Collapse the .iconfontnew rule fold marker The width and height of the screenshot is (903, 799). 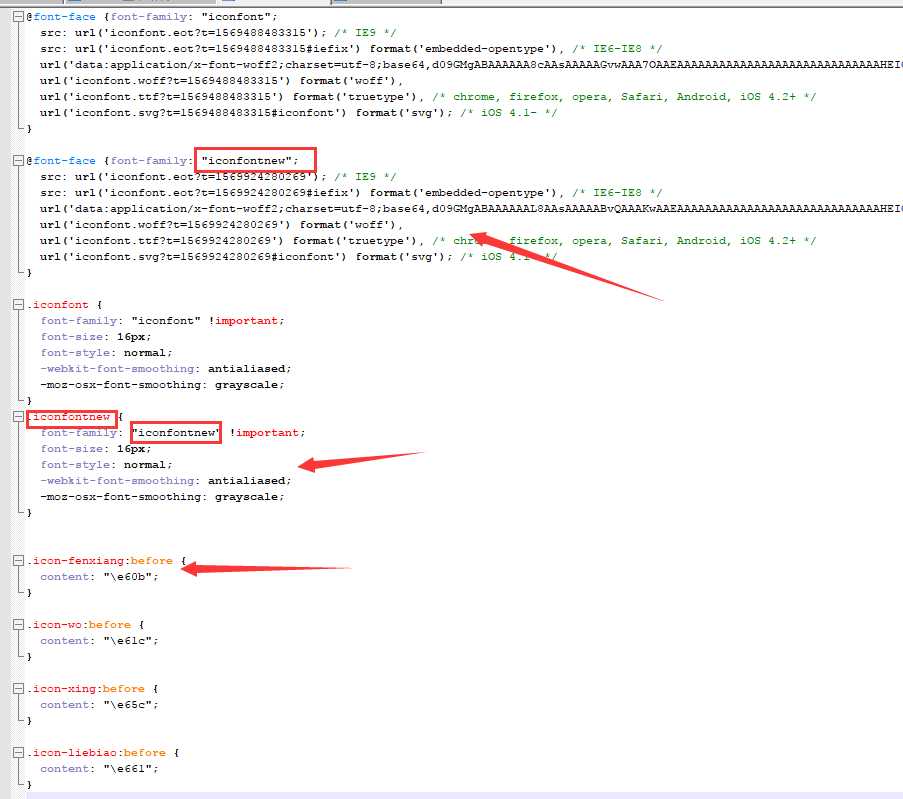coord(18,416)
